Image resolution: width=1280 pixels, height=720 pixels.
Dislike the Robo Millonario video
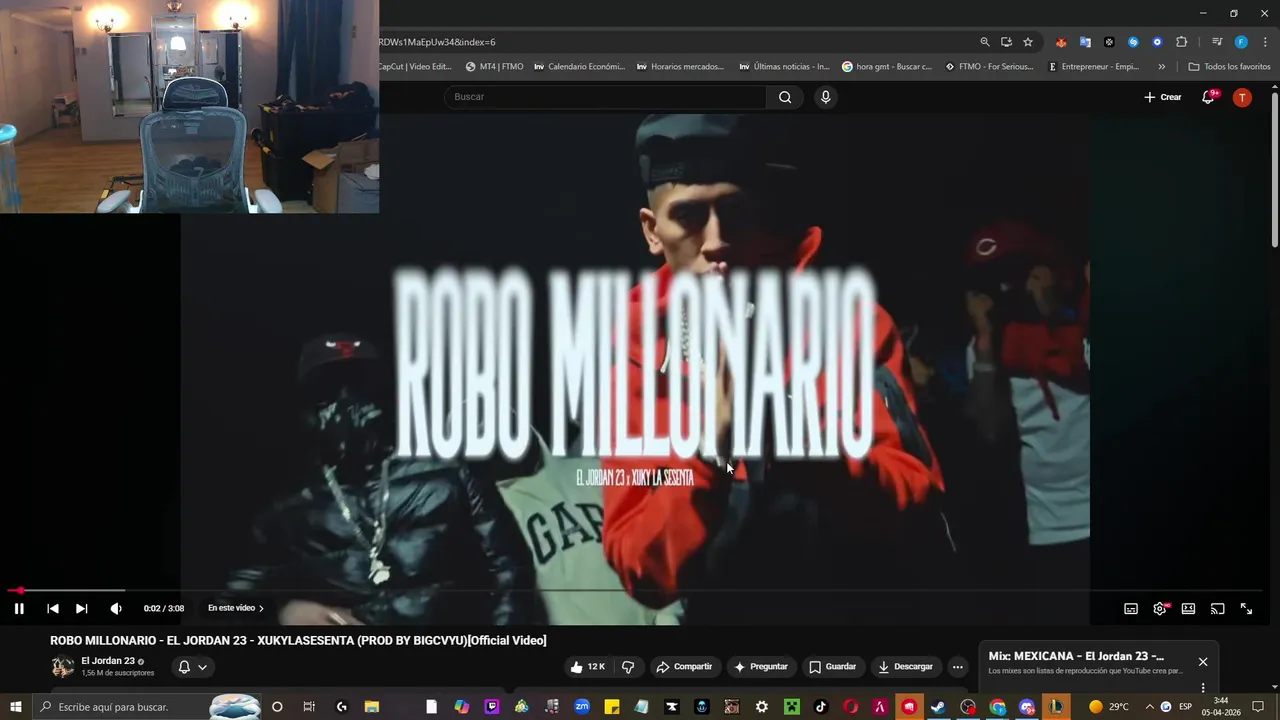(628, 667)
